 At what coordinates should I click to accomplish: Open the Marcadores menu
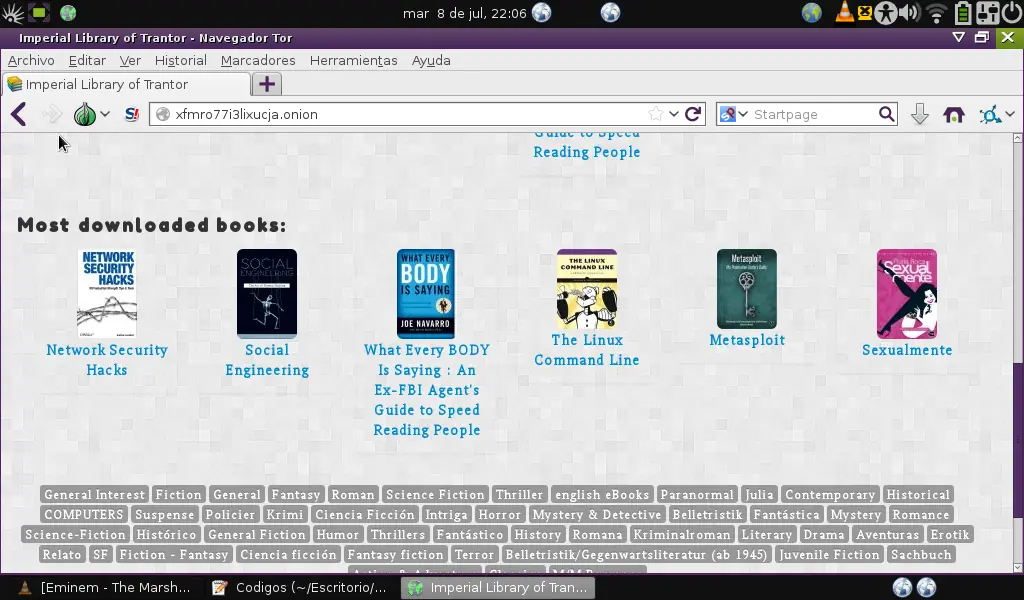point(258,61)
